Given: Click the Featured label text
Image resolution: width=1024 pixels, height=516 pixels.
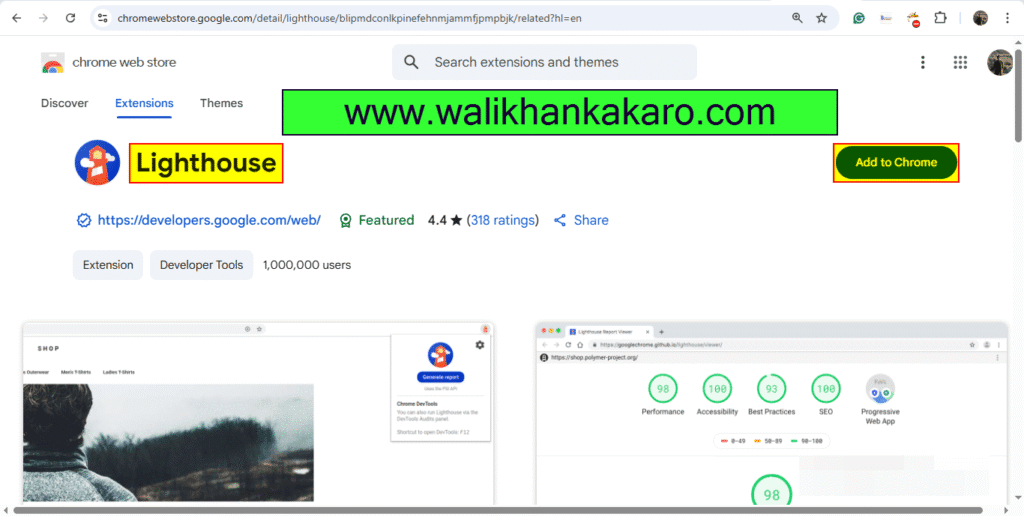Looking at the screenshot, I should 387,220.
